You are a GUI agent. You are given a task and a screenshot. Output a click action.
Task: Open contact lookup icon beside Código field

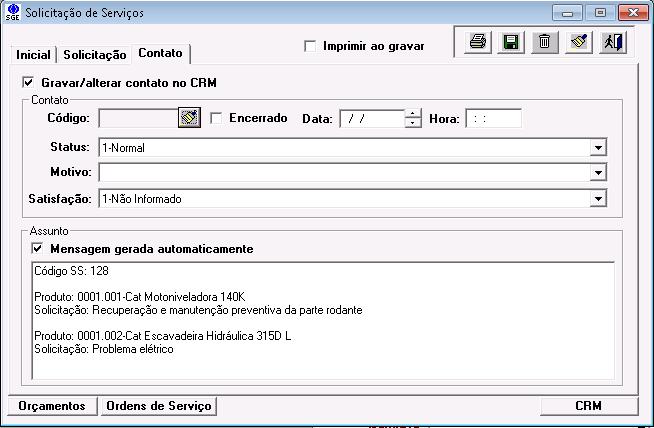[190, 118]
